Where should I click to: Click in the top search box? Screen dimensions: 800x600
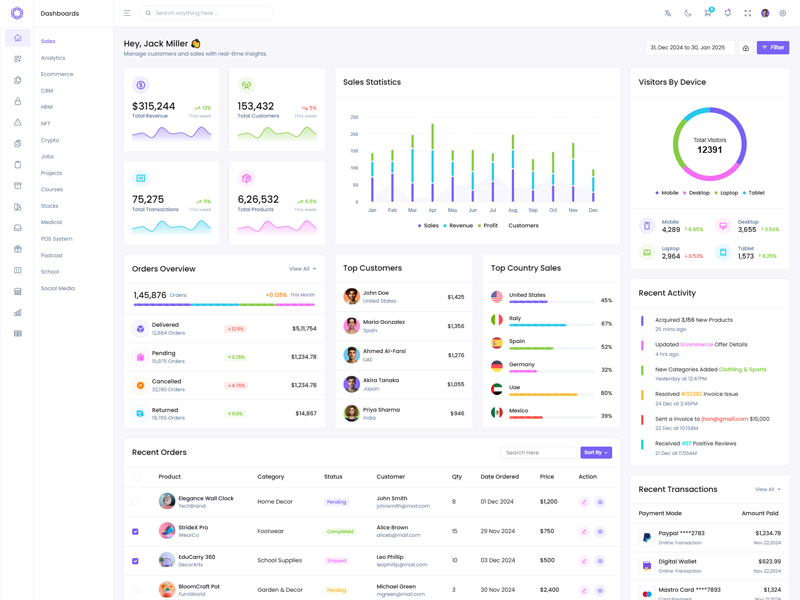pyautogui.click(x=210, y=13)
